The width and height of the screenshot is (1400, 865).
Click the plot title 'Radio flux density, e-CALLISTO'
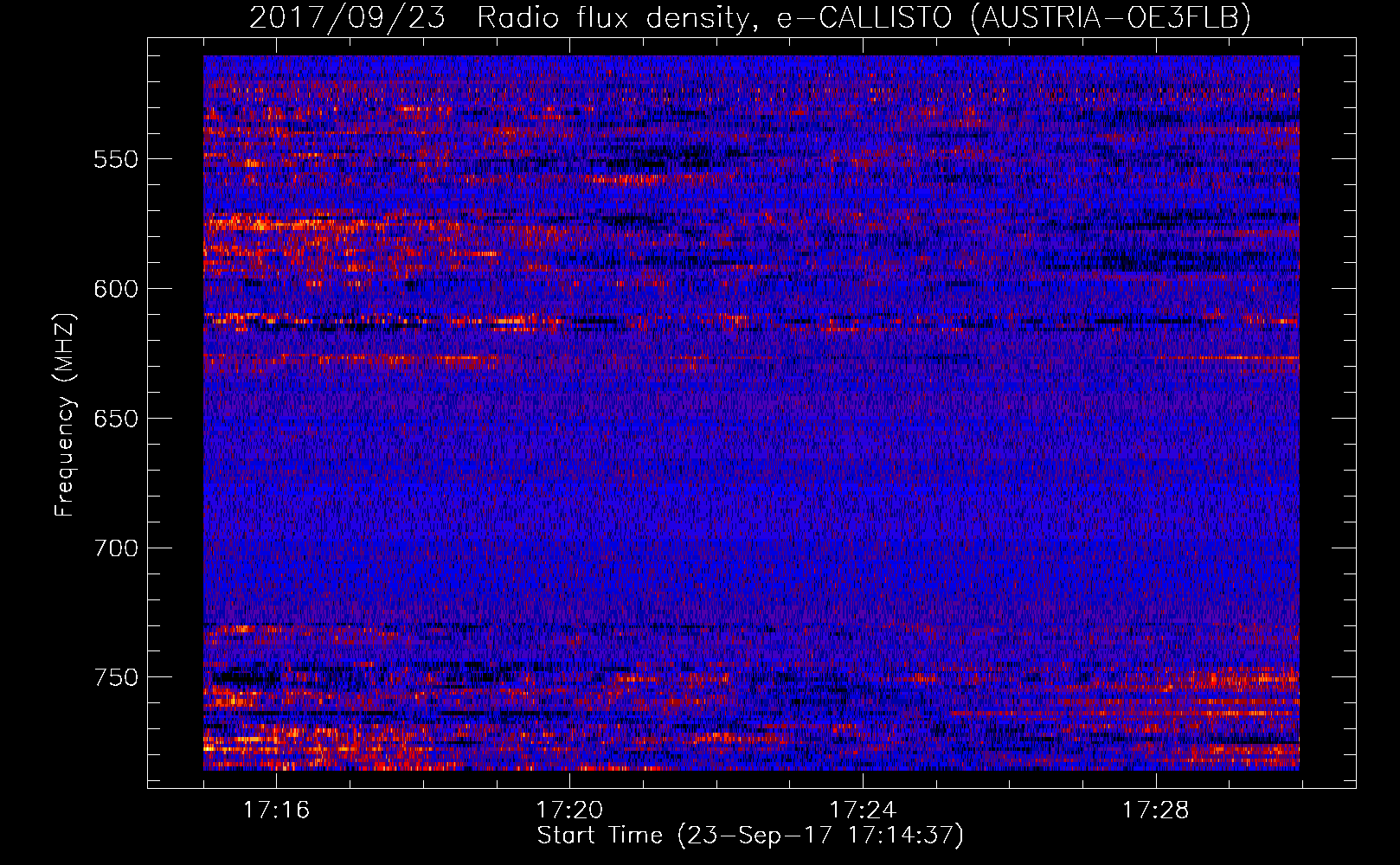point(715,18)
